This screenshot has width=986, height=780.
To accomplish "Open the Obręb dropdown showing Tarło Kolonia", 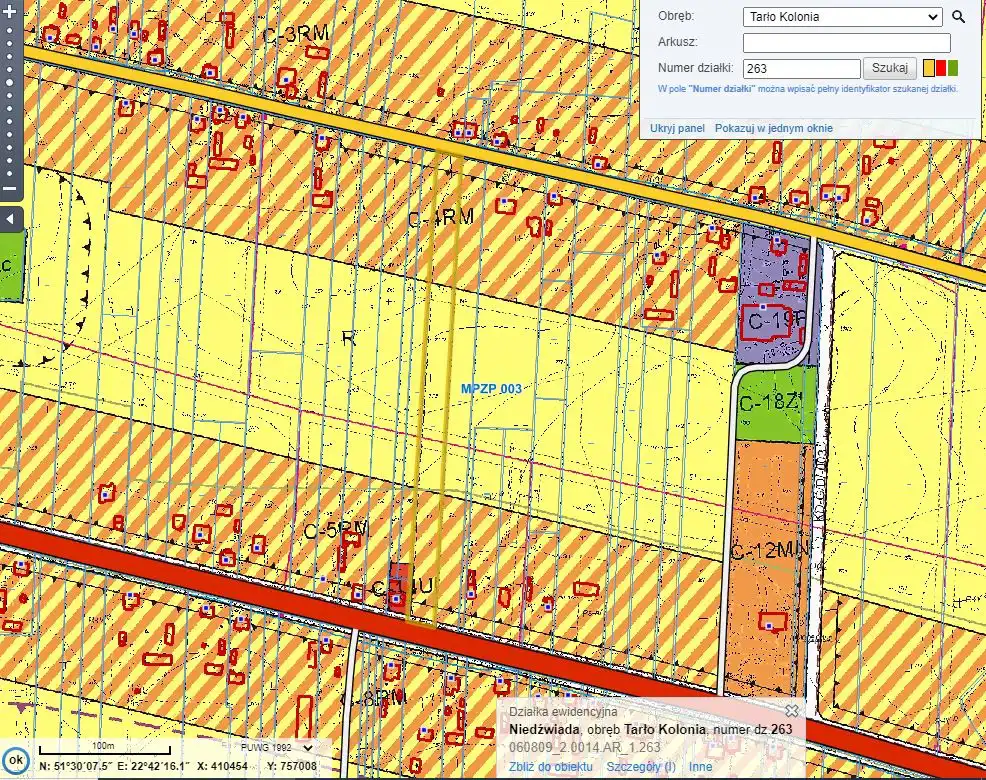I will (x=842, y=17).
